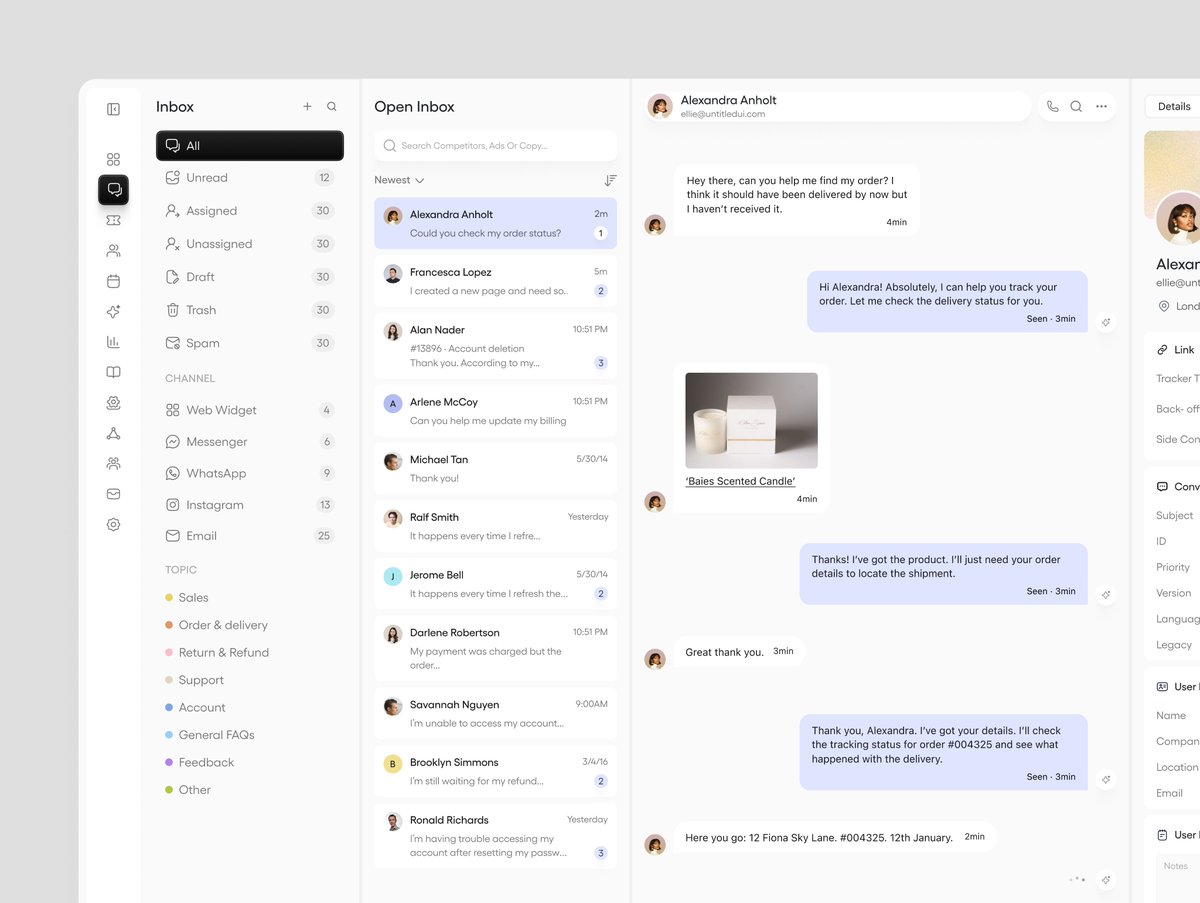This screenshot has width=1200, height=903.
Task: Filter by the Instagram channel
Action: [x=250, y=505]
